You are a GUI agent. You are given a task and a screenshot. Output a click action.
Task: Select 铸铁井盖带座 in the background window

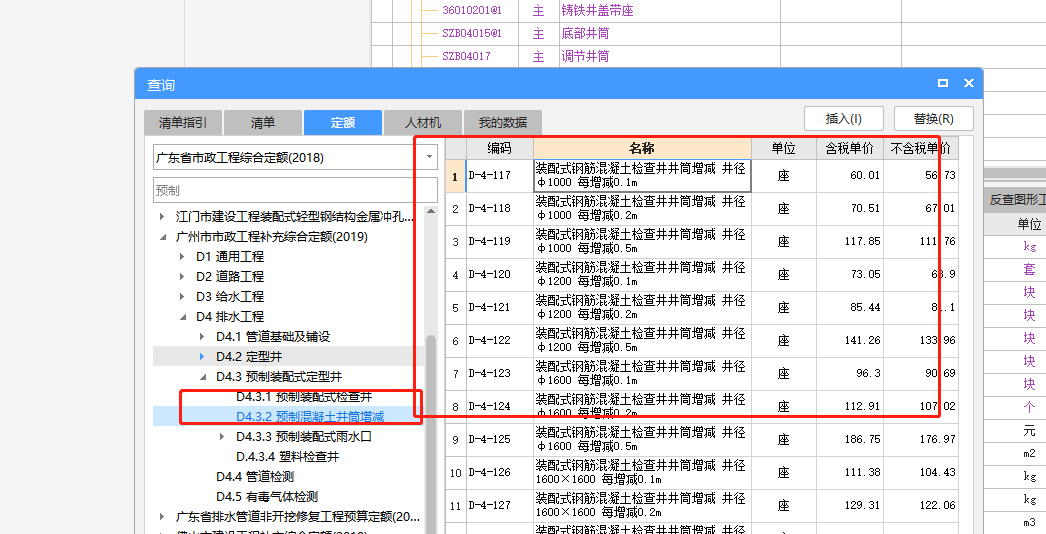click(597, 11)
